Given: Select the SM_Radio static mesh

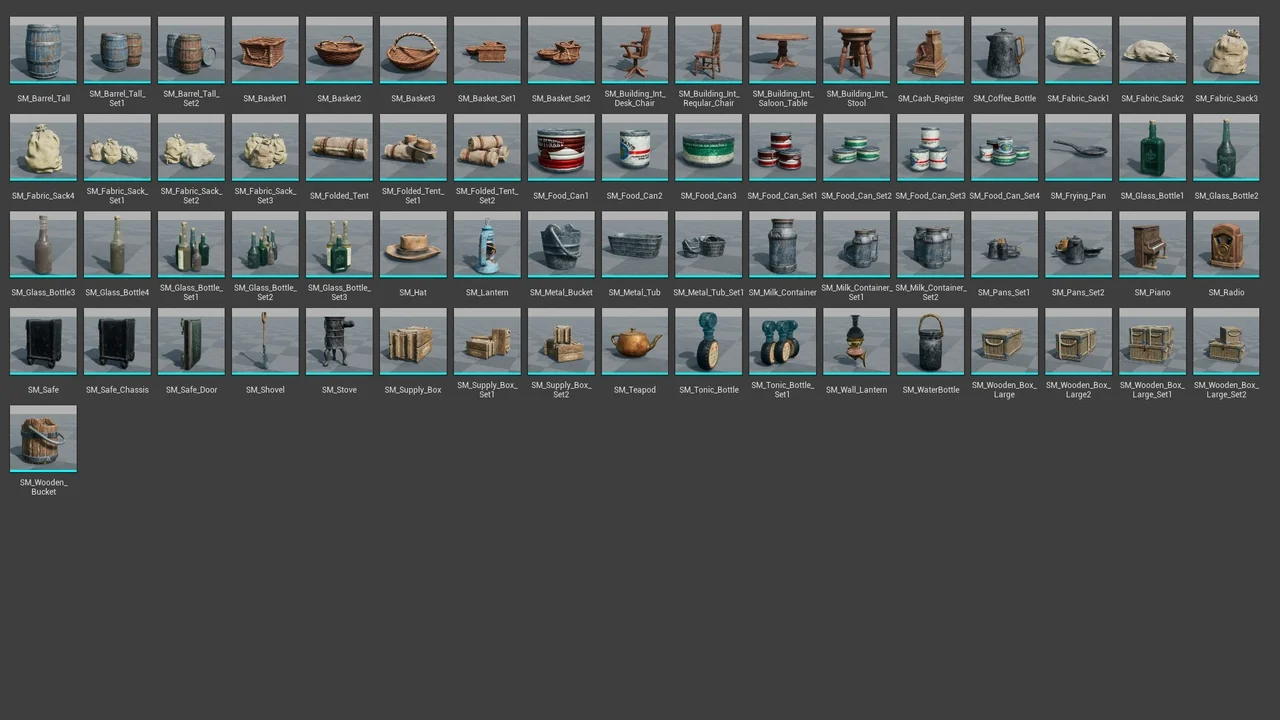Looking at the screenshot, I should [x=1227, y=244].
